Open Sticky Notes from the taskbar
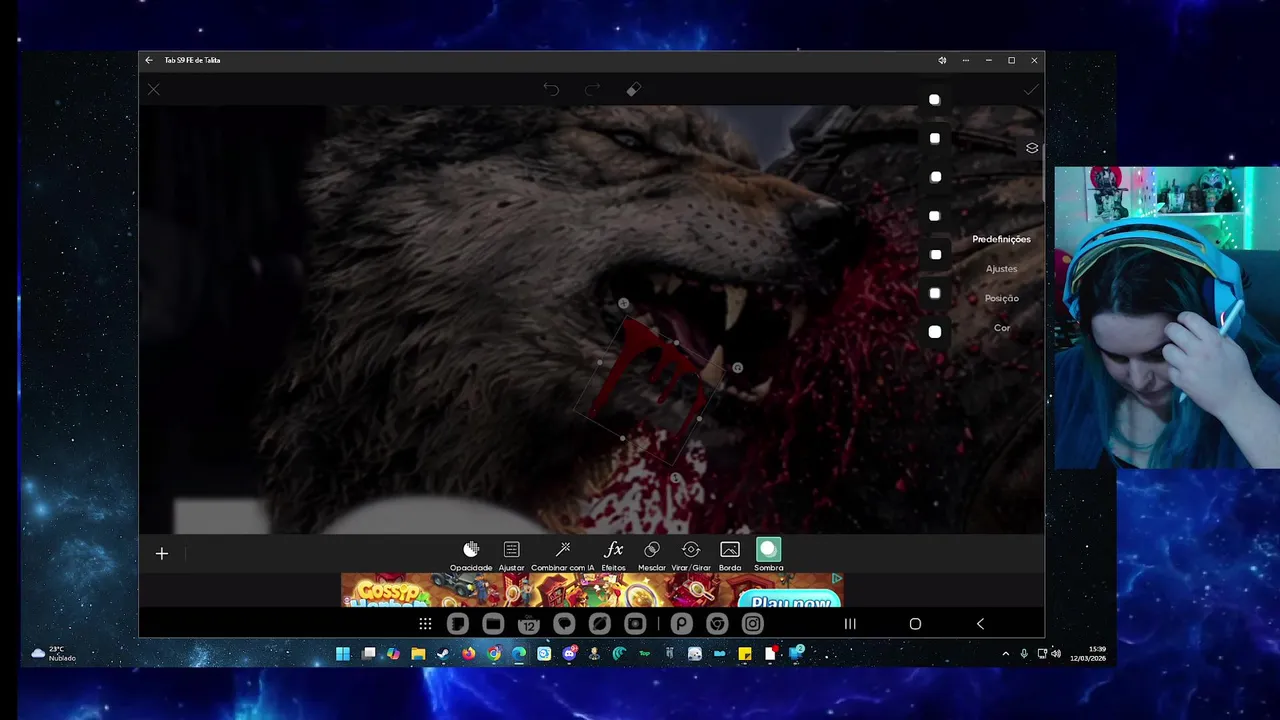Screen dimensions: 1280x720 745,654
